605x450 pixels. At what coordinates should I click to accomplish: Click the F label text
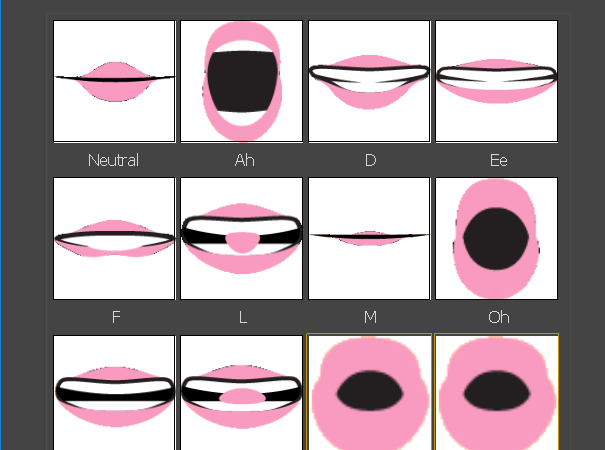click(x=116, y=317)
